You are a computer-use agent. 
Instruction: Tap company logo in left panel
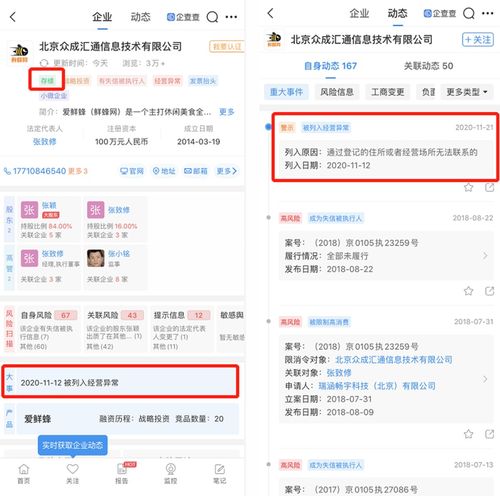pyautogui.click(x=20, y=53)
